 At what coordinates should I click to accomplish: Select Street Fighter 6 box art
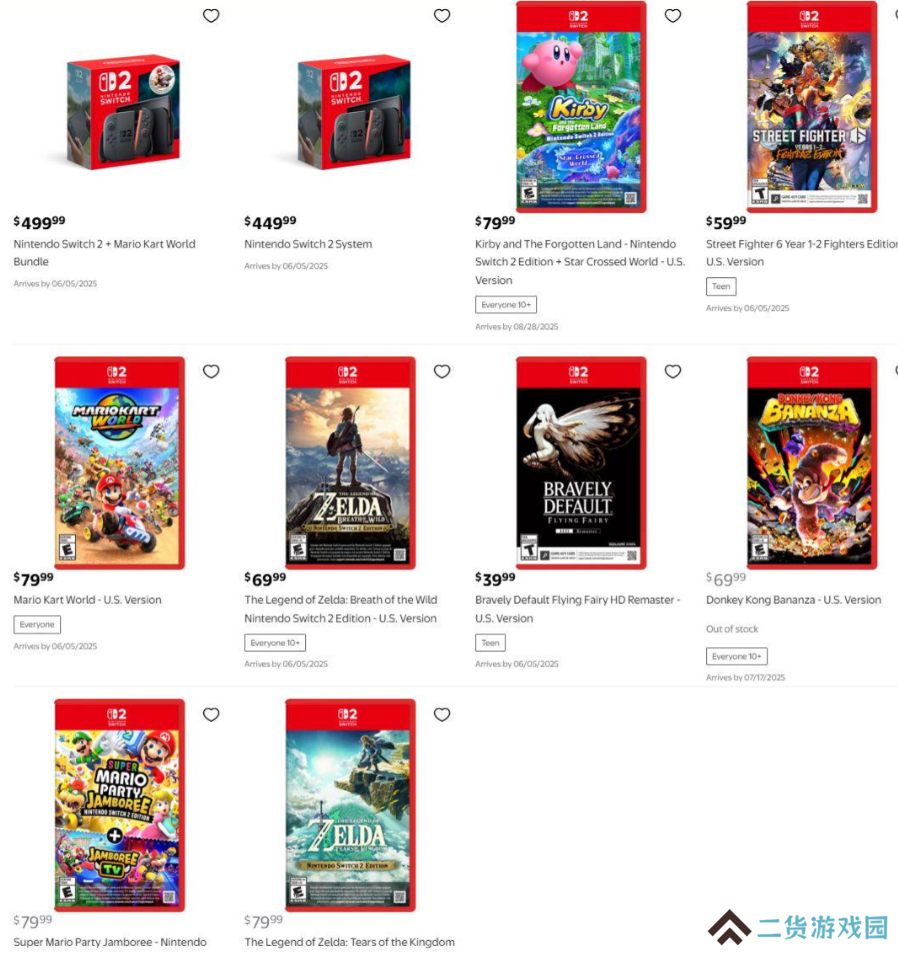click(812, 107)
